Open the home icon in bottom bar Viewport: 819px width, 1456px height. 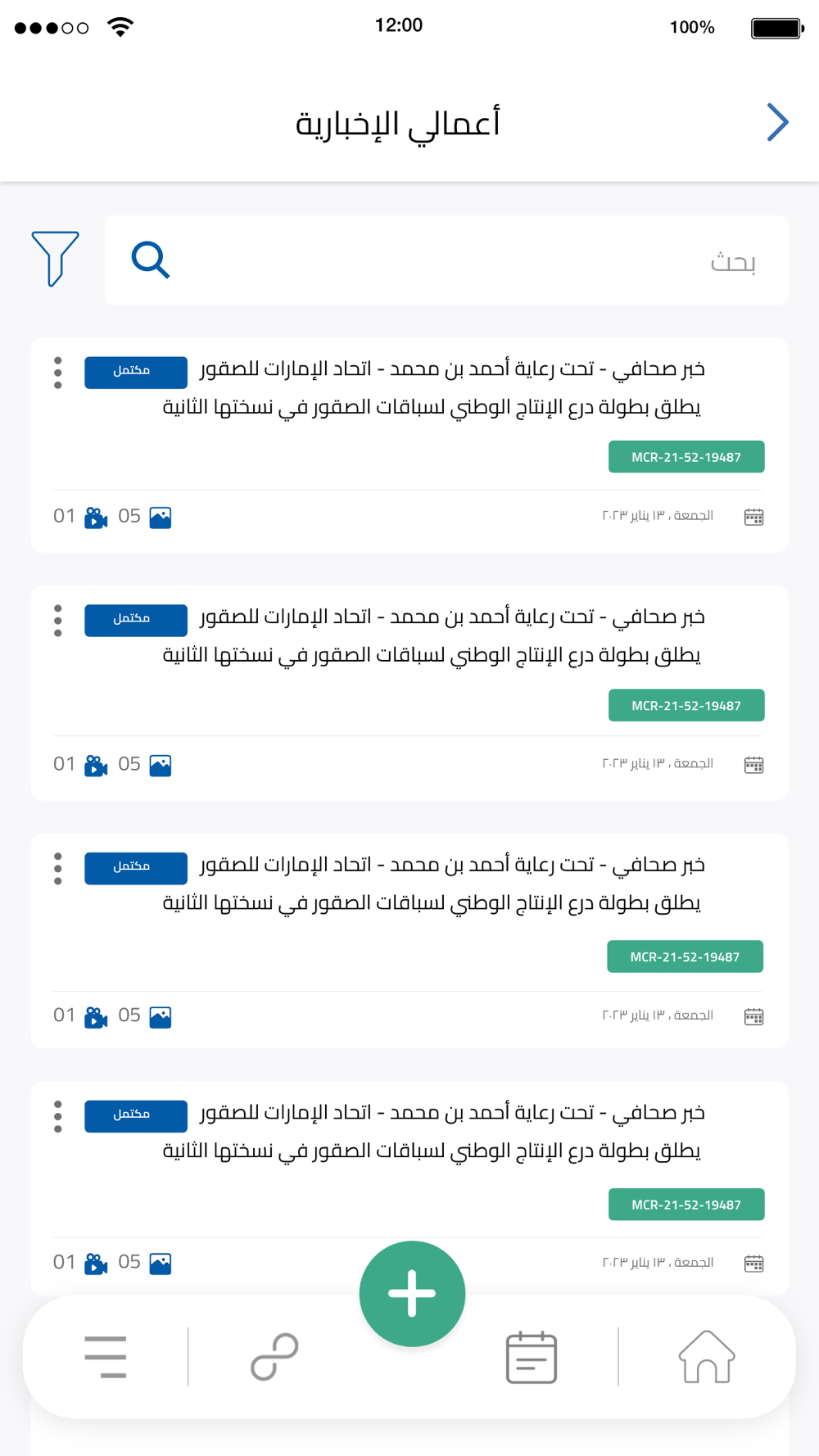click(707, 1357)
